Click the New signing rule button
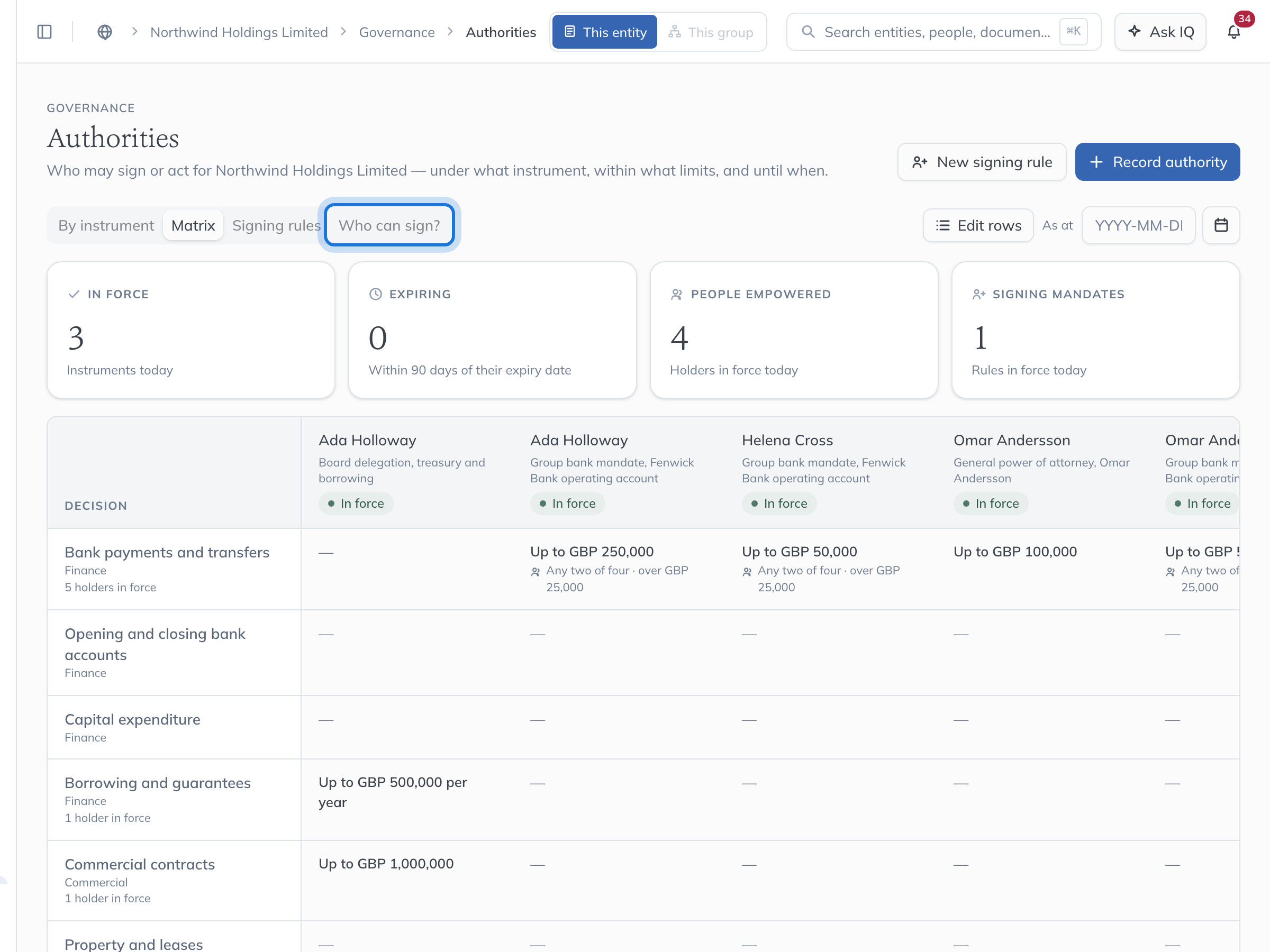Viewport: 1270px width, 952px height. coord(982,162)
